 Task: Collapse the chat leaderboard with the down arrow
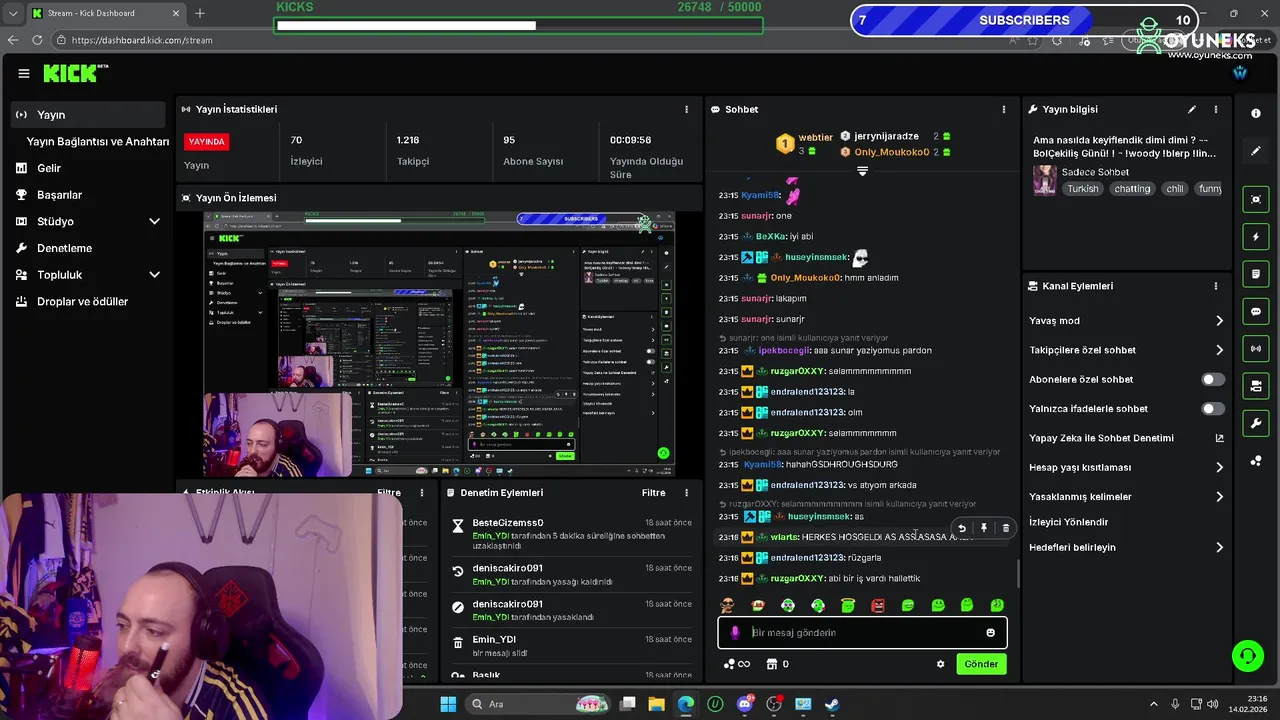862,171
